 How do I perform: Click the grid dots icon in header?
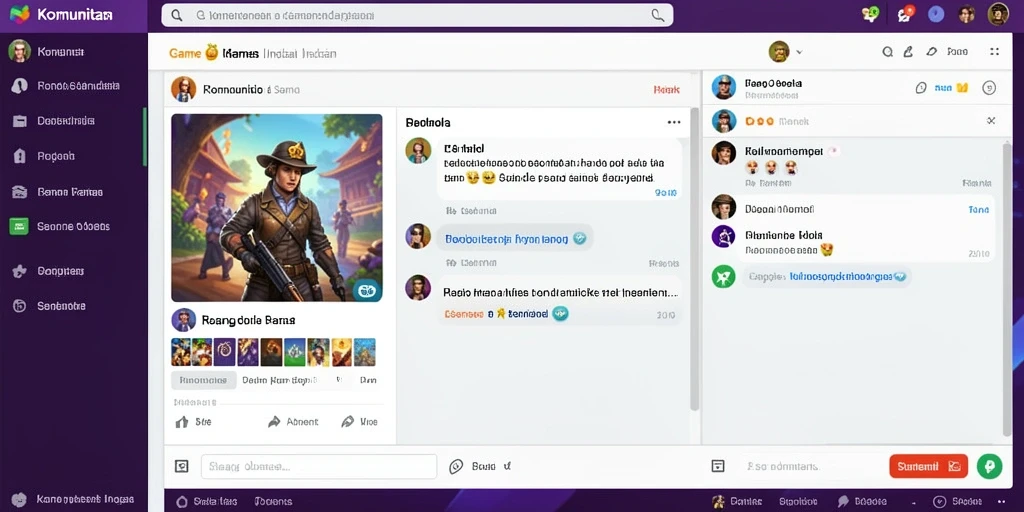pos(995,52)
